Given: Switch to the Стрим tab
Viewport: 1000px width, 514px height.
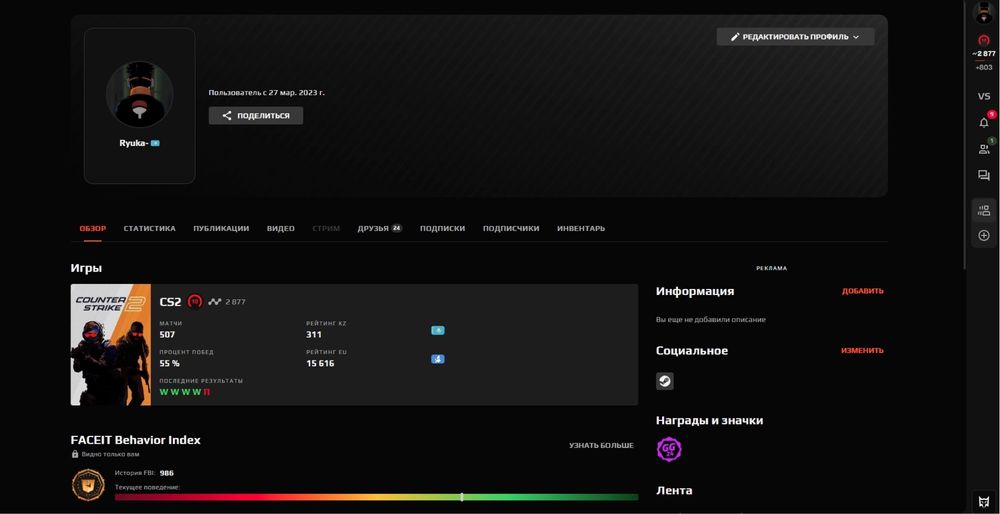Looking at the screenshot, I should (326, 228).
